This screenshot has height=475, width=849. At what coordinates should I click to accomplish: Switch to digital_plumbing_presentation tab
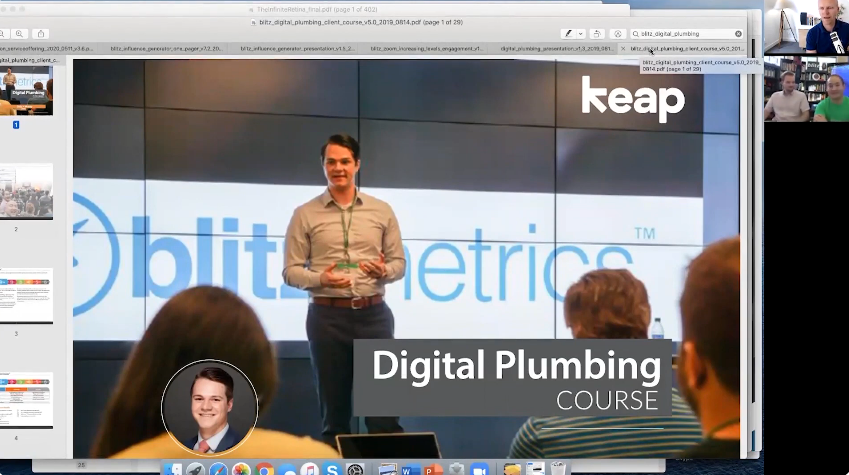(557, 49)
